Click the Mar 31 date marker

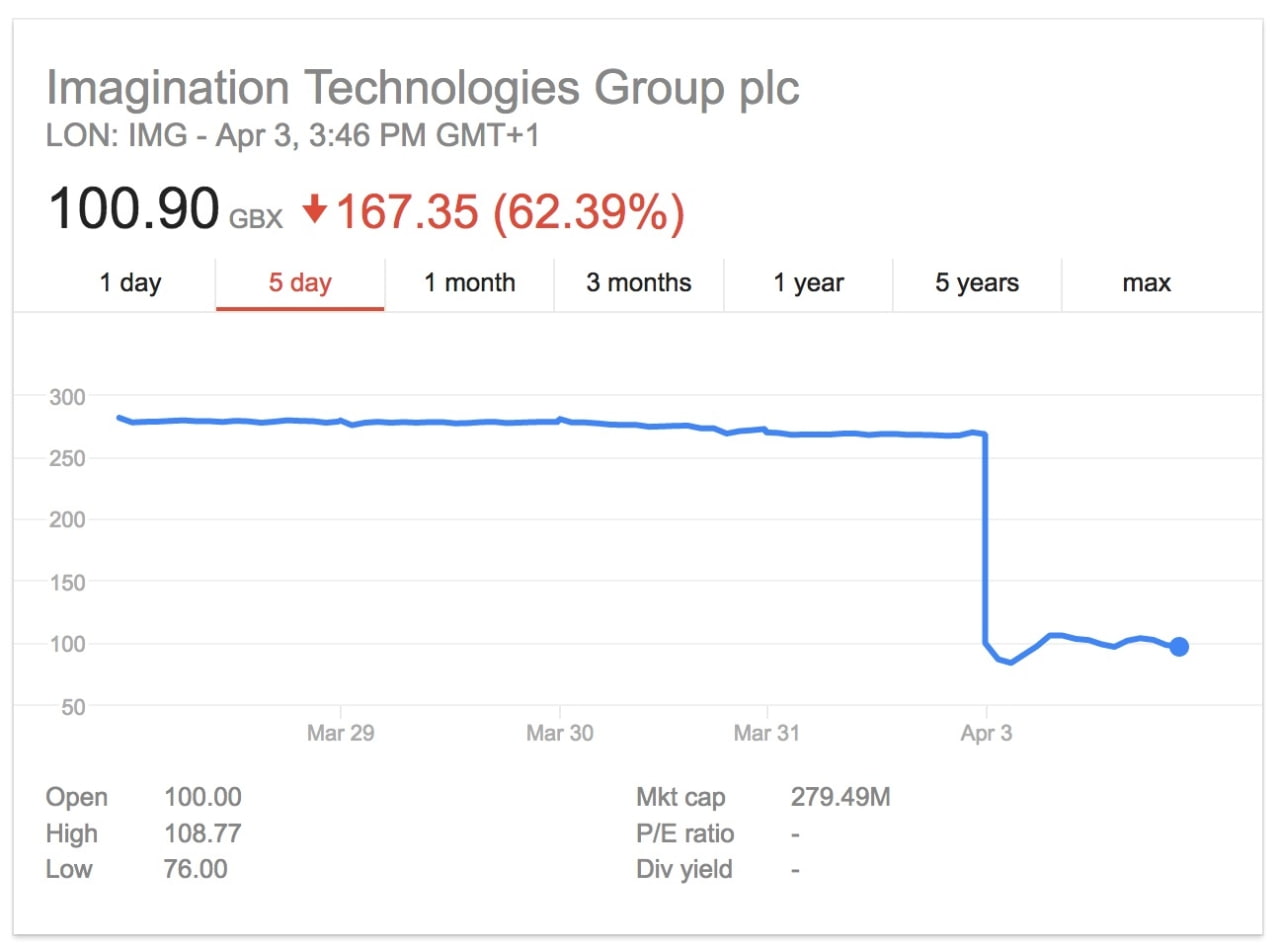click(766, 733)
